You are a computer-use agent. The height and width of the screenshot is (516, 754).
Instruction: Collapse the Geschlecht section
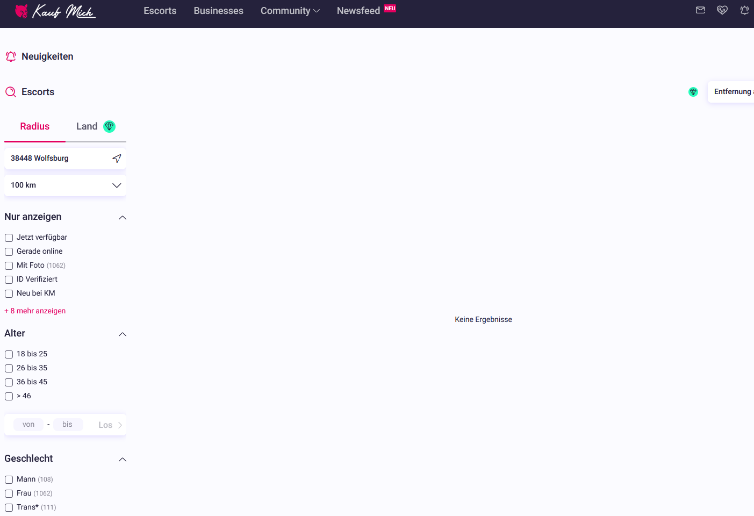[x=122, y=459]
